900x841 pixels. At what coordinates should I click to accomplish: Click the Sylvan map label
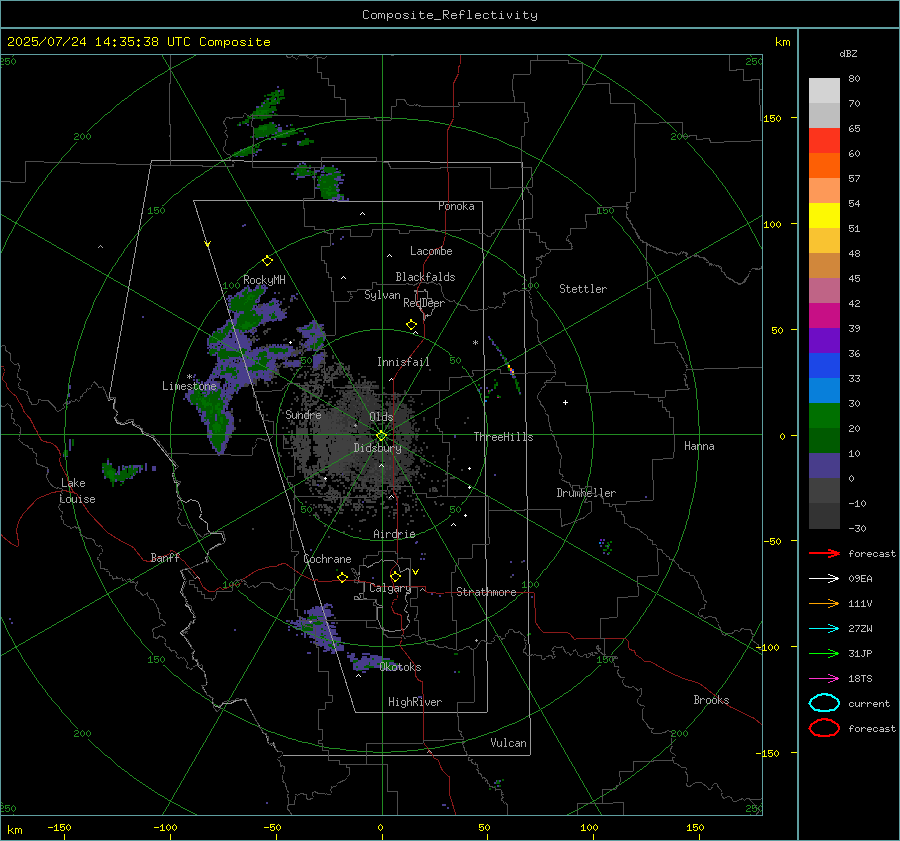pyautogui.click(x=382, y=295)
